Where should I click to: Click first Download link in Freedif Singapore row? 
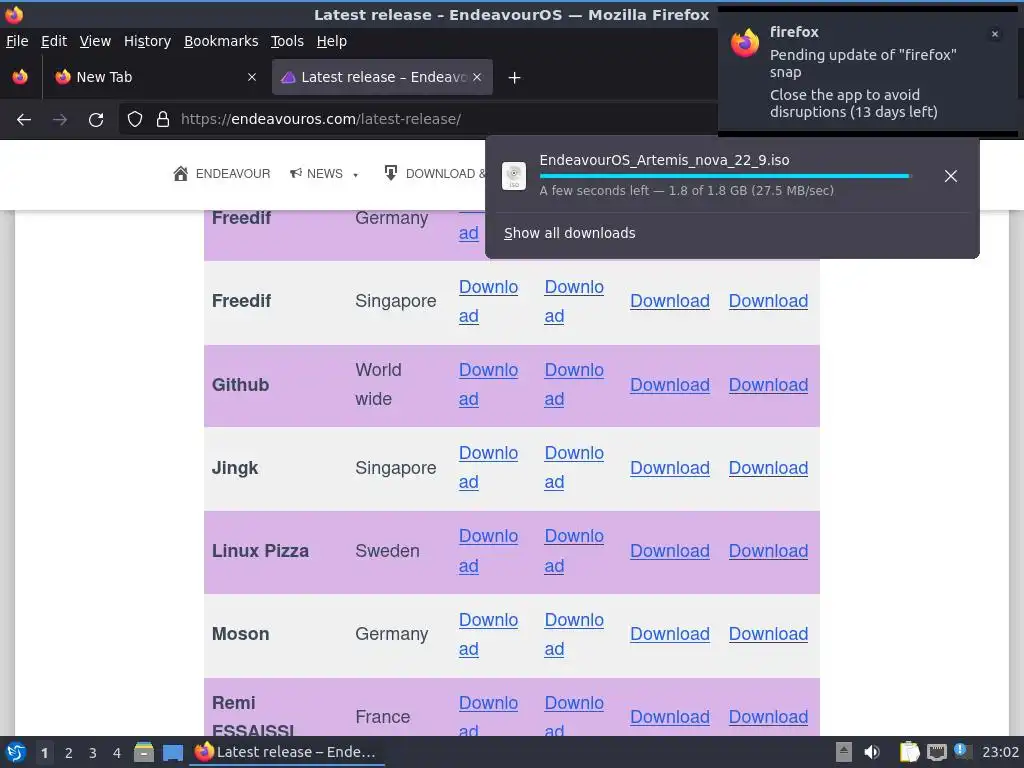pos(488,301)
